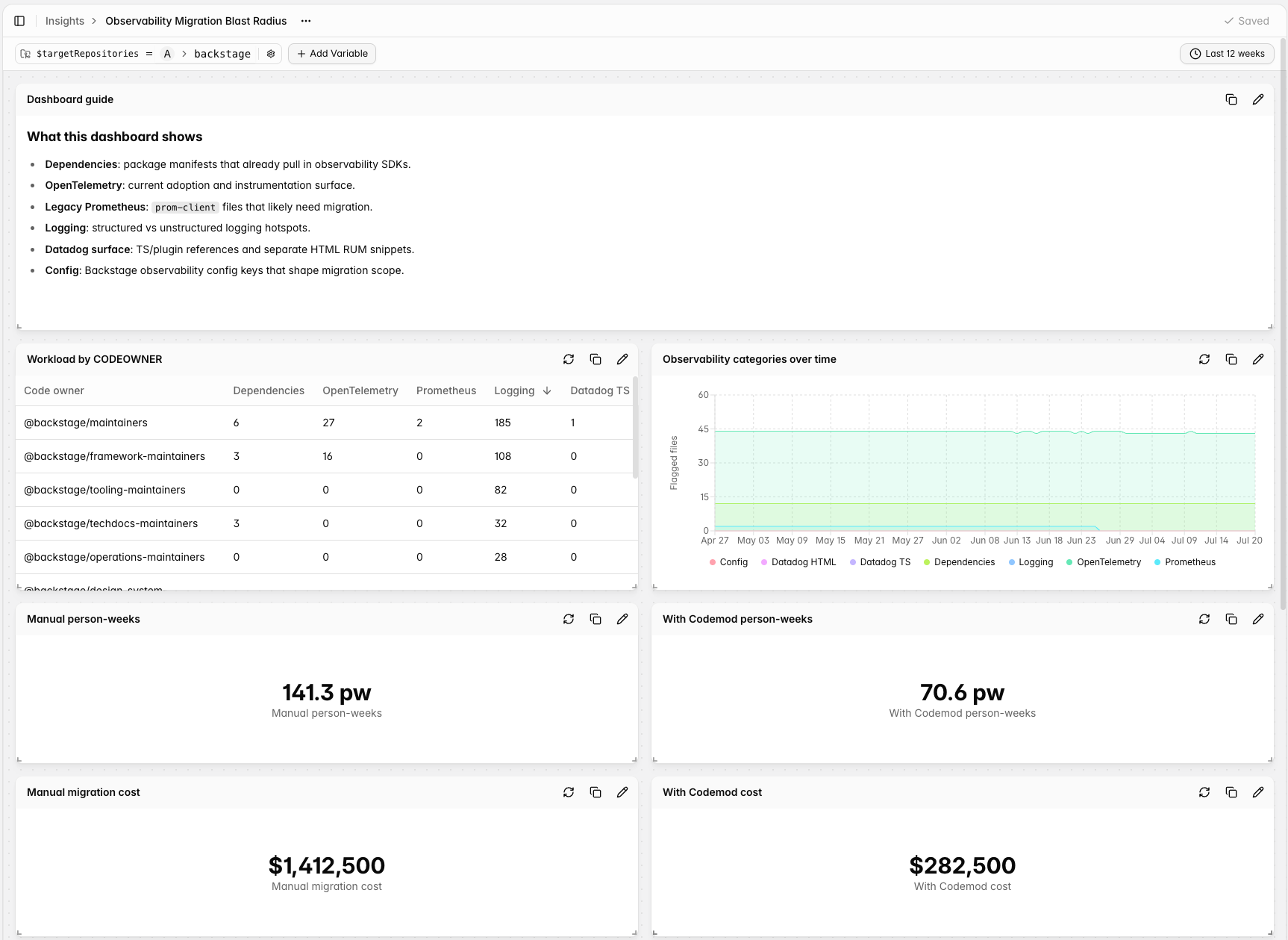
Task: Refresh the With Codemod cost panel
Action: (1204, 792)
